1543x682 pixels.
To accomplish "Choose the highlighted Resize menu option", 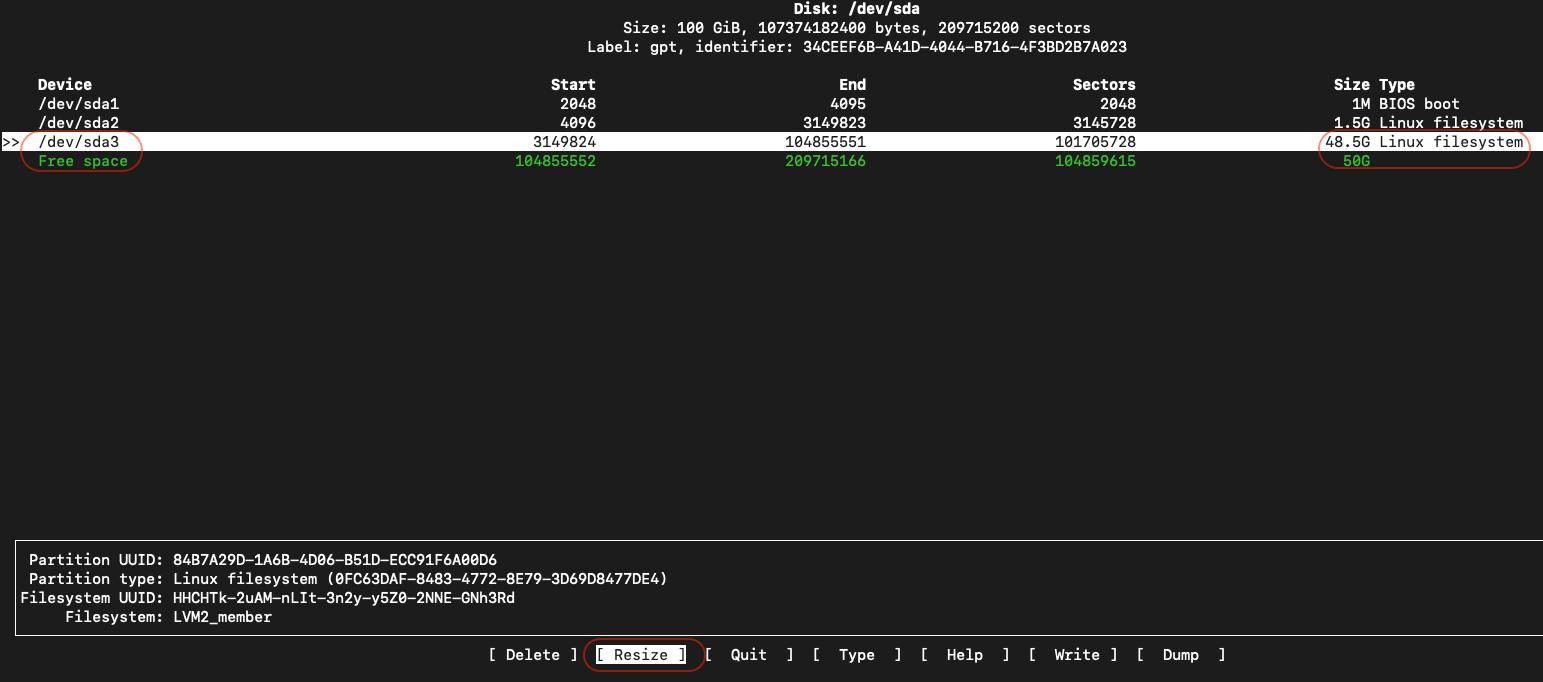I will click(640, 655).
